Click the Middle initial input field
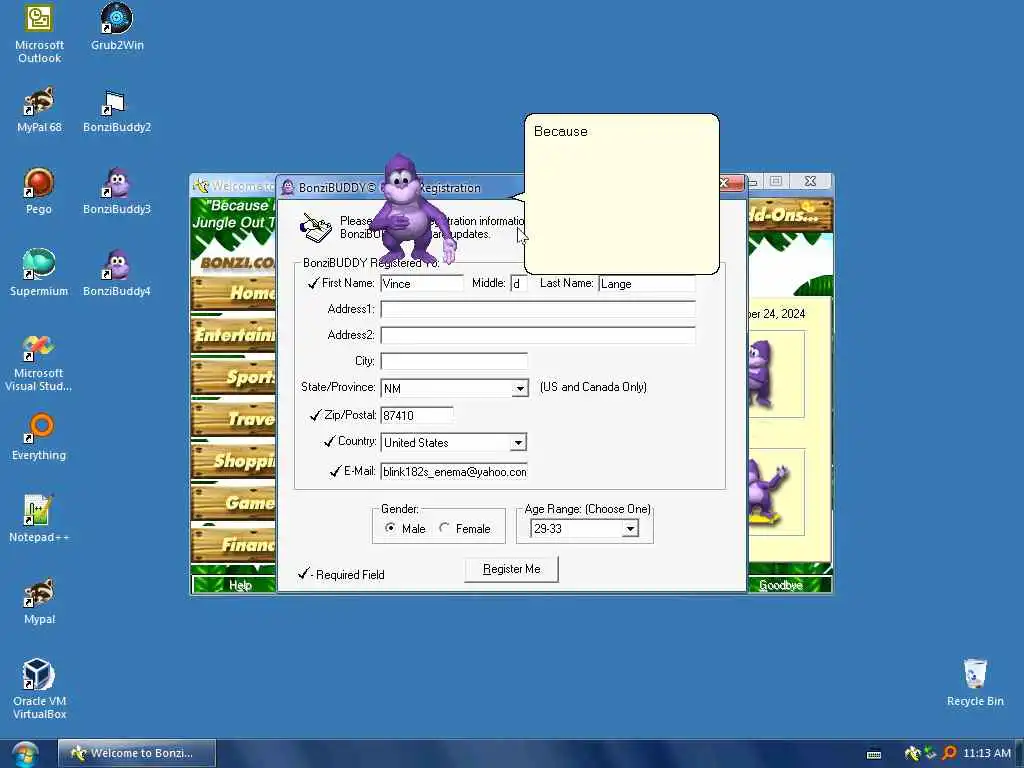Screen dimensions: 1024x768 point(519,283)
